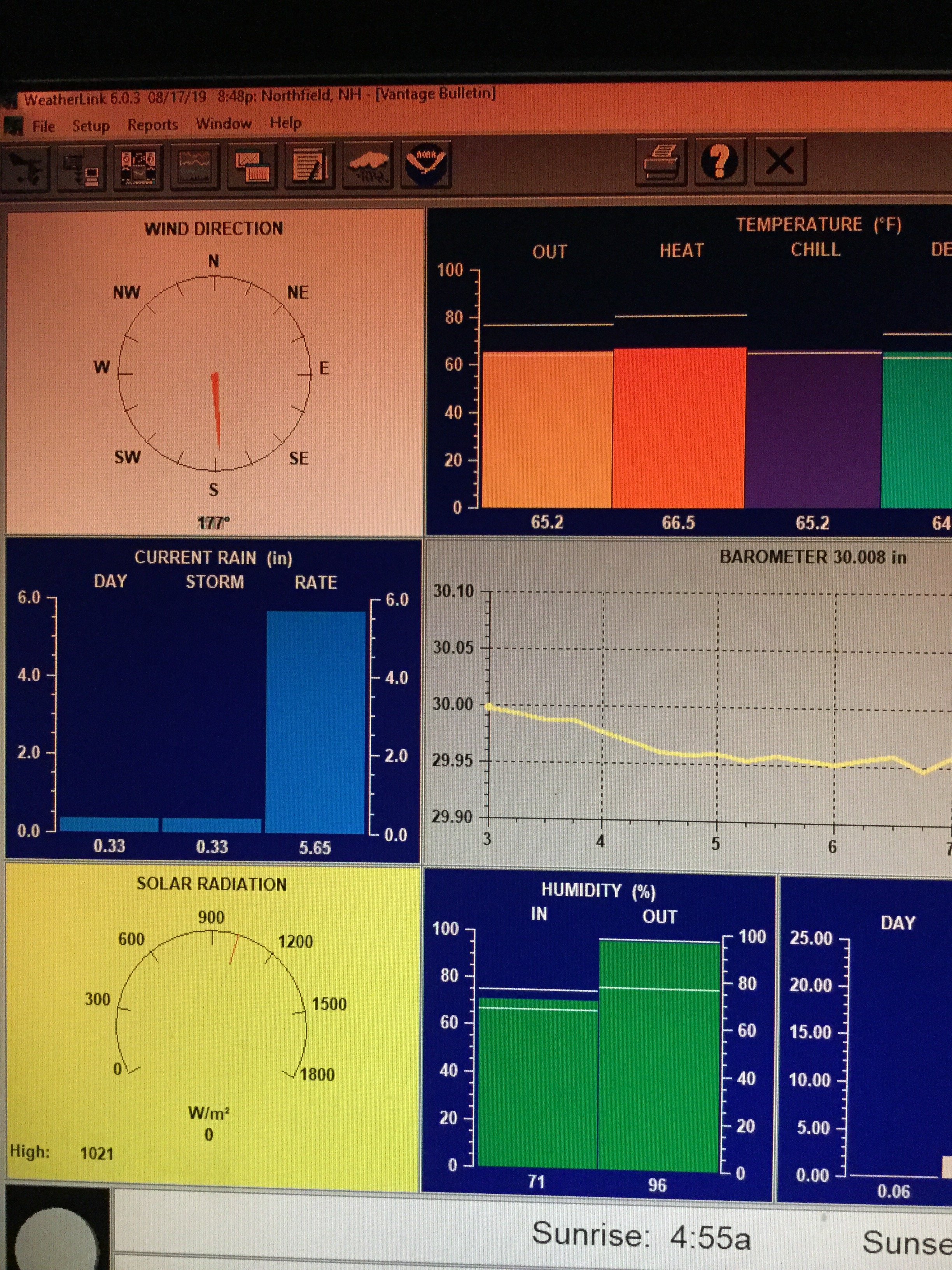This screenshot has height=1270, width=952.
Task: Click the download data toolbar icon
Action: point(82,168)
